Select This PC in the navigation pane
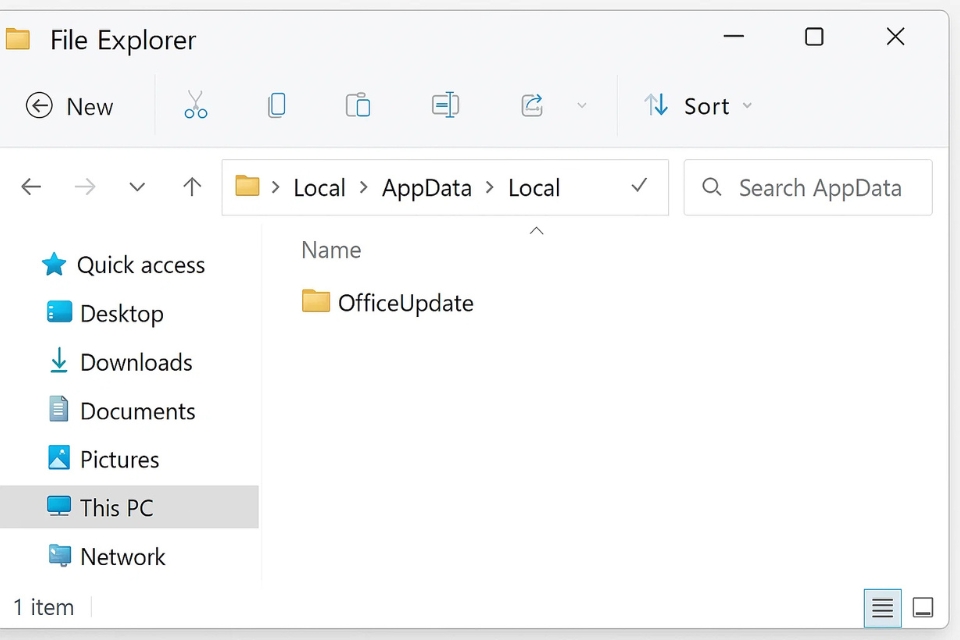Screen dimensions: 960x640 coord(113,507)
